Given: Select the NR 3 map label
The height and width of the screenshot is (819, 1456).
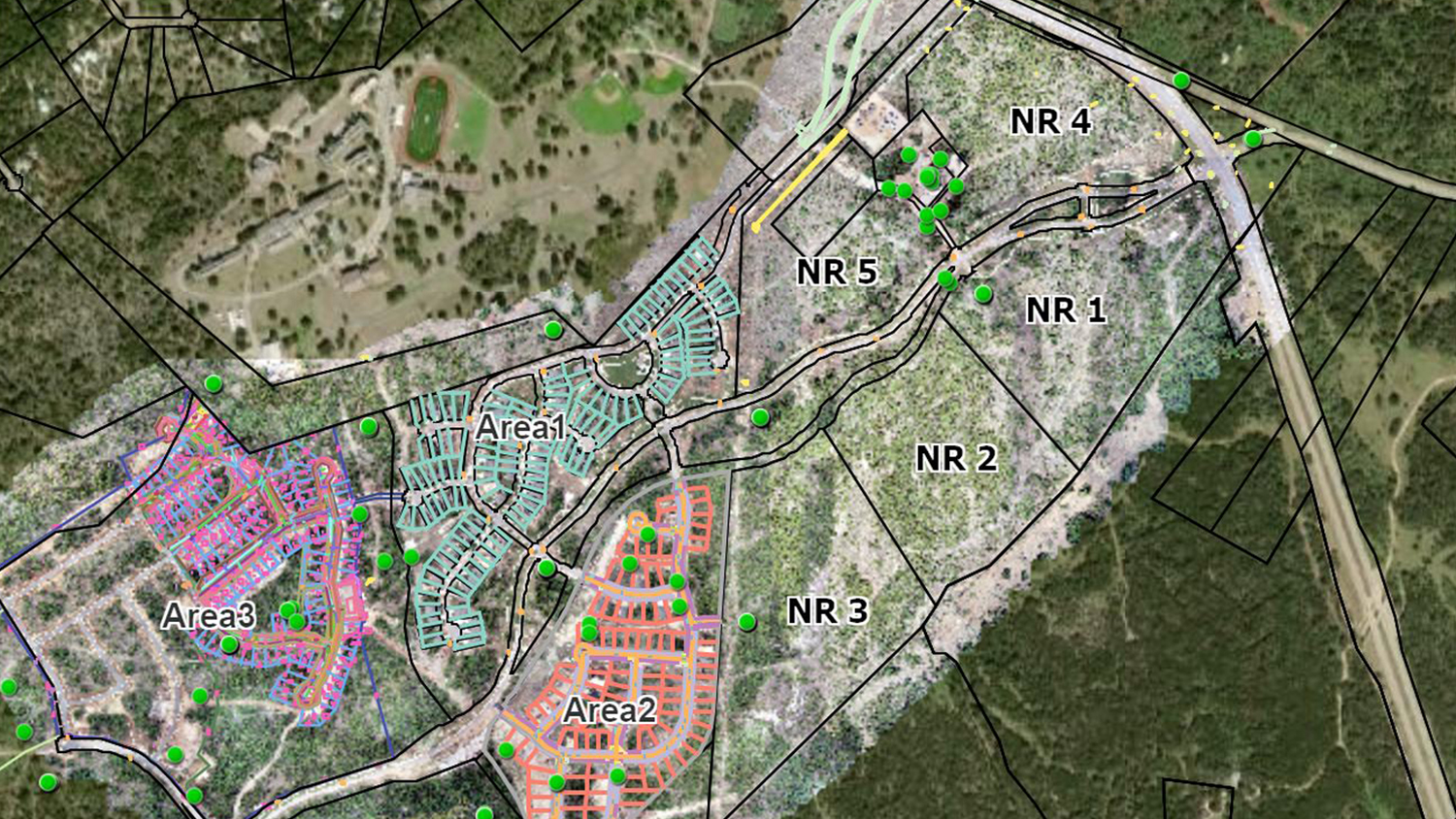Looking at the screenshot, I should pyautogui.click(x=828, y=611).
